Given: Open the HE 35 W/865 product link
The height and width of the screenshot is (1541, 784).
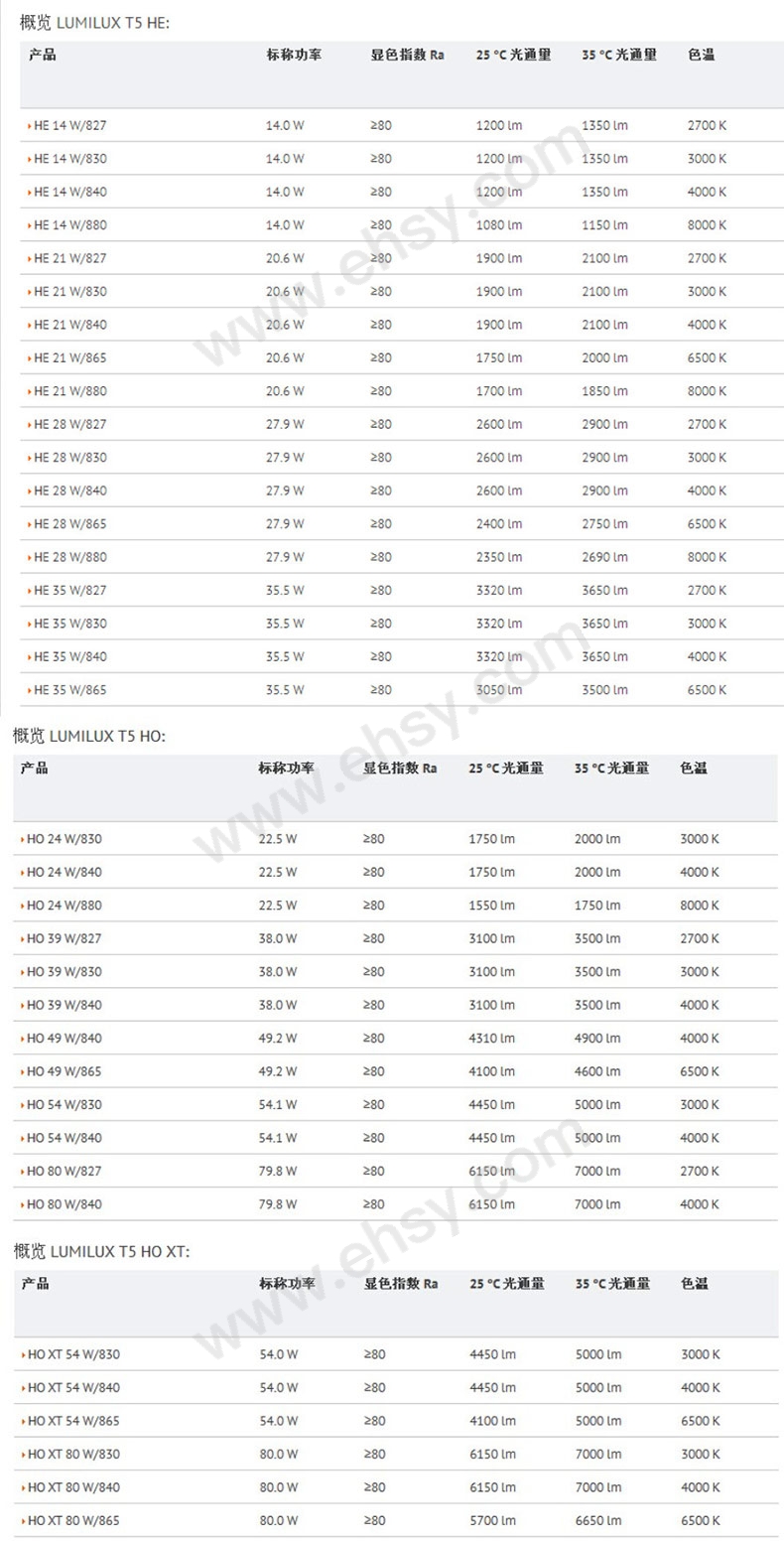Looking at the screenshot, I should 70,690.
